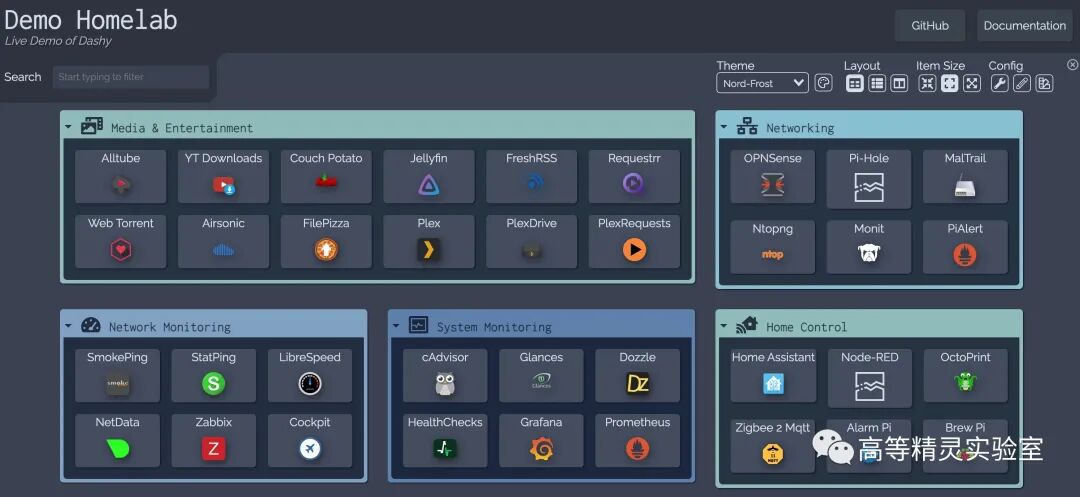
Task: Open the Home Assistant tile
Action: click(773, 375)
